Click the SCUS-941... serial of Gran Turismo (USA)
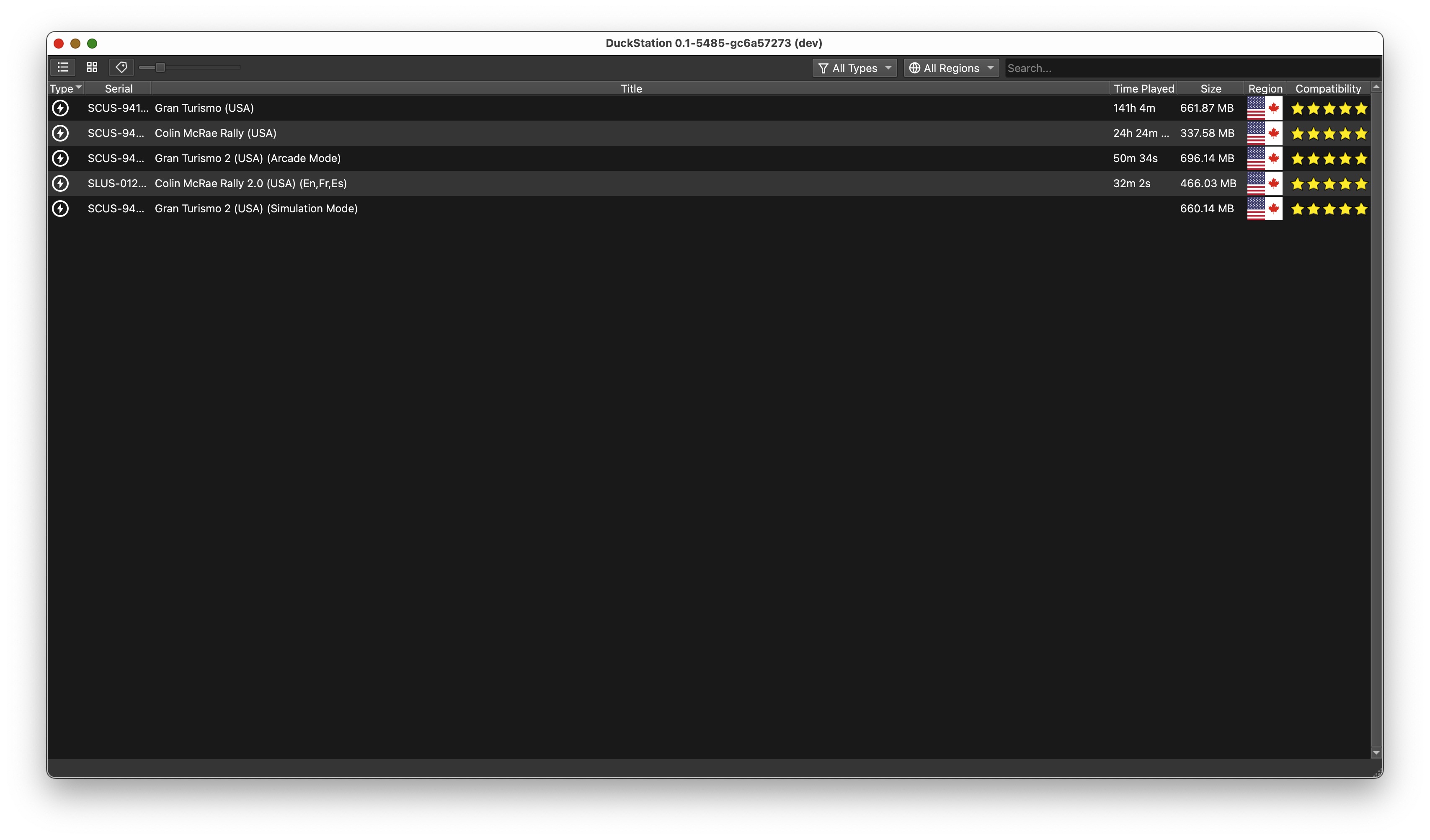This screenshot has width=1430, height=840. (x=118, y=108)
